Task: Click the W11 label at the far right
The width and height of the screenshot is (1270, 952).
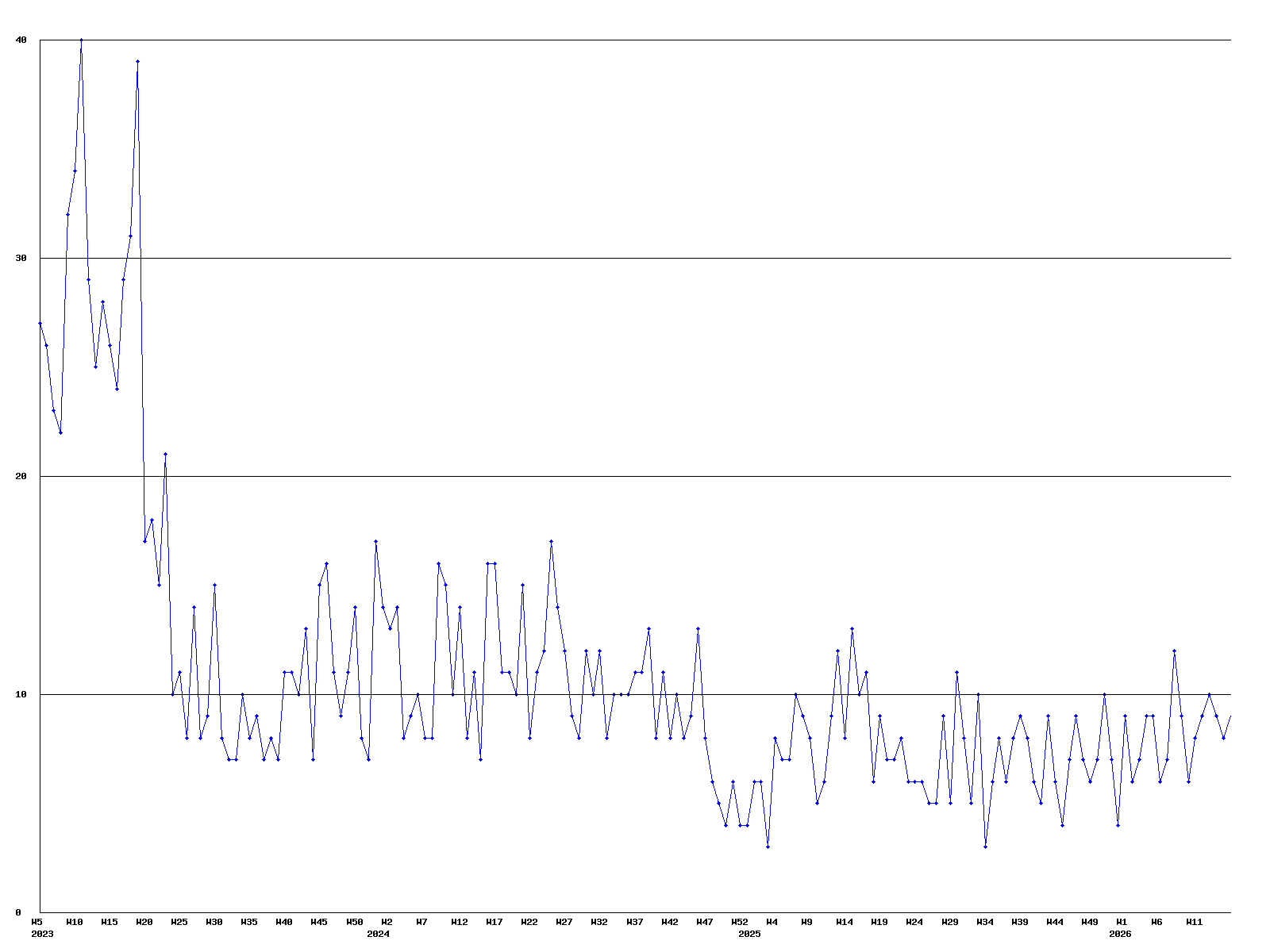Action: (1195, 922)
